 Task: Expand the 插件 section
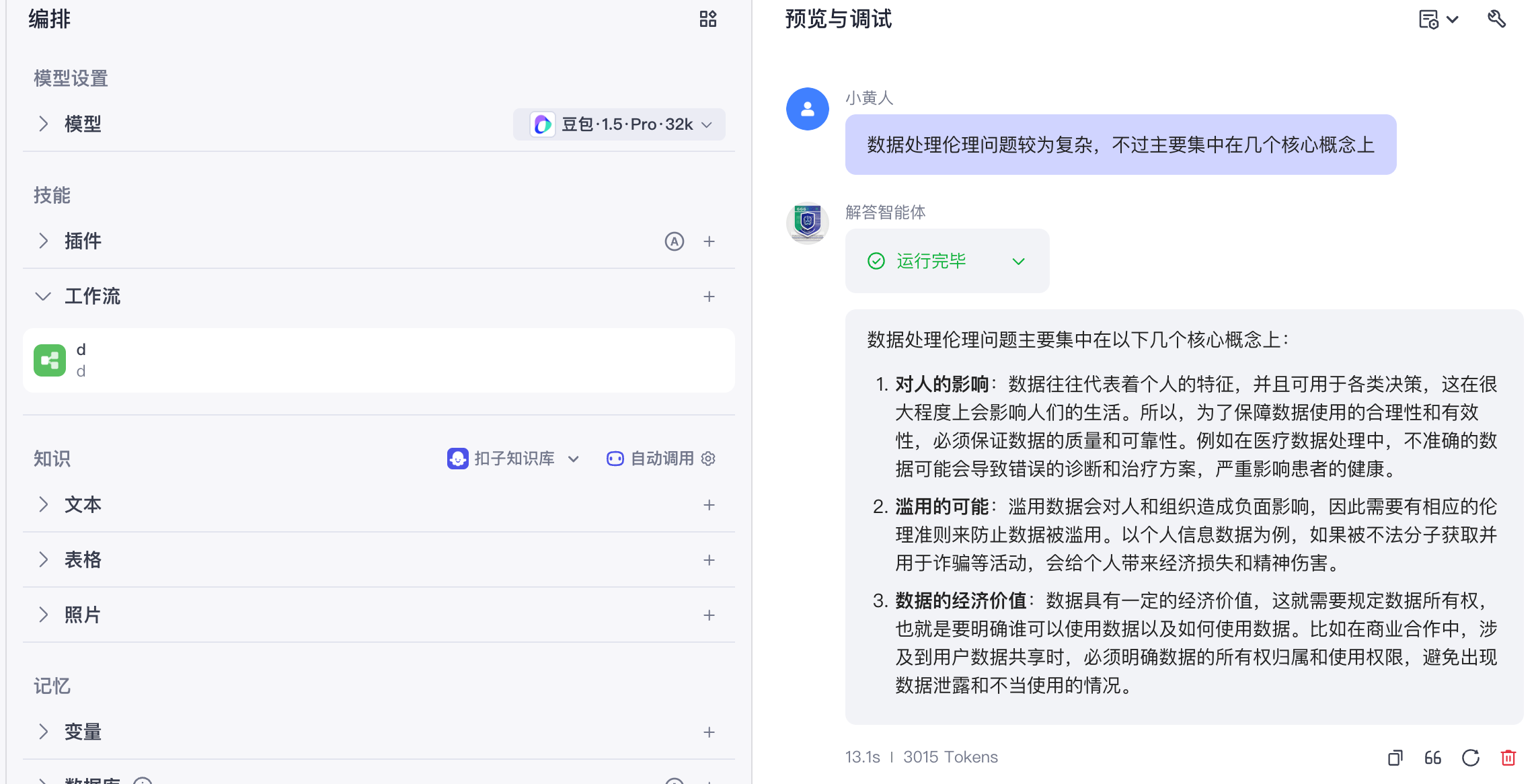click(x=43, y=241)
